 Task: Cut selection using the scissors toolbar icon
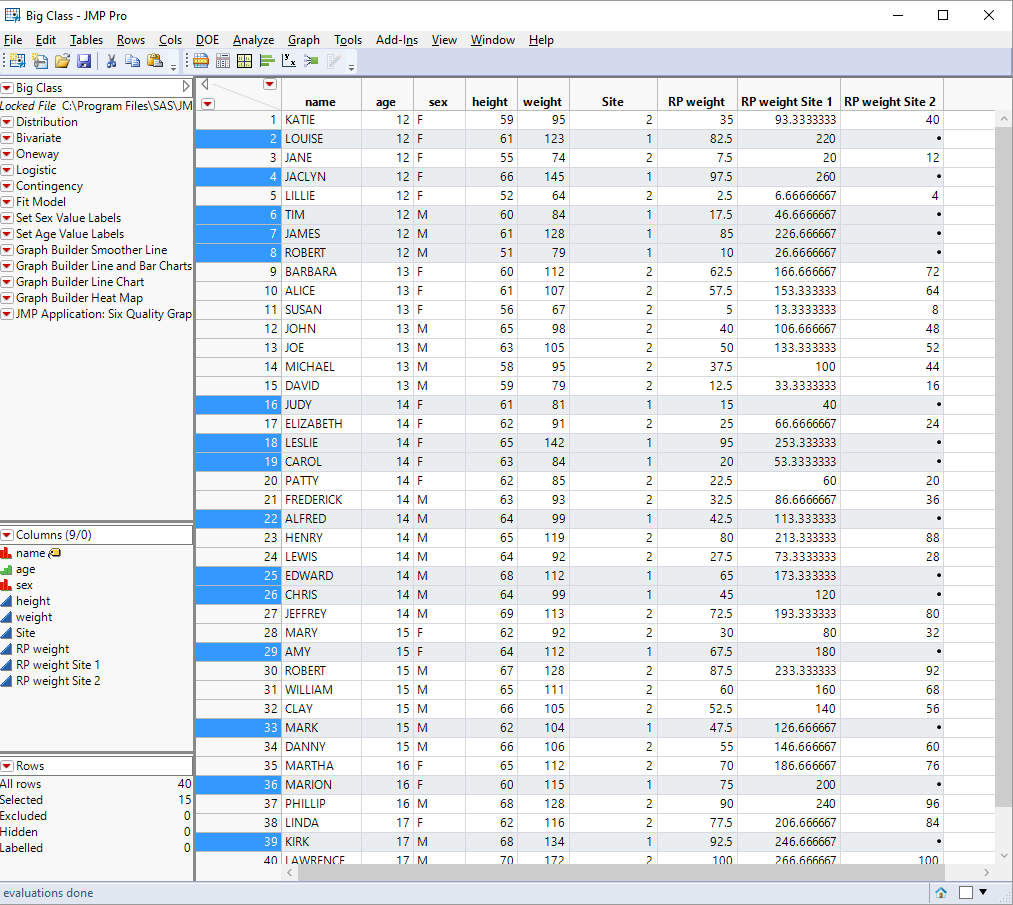click(111, 61)
